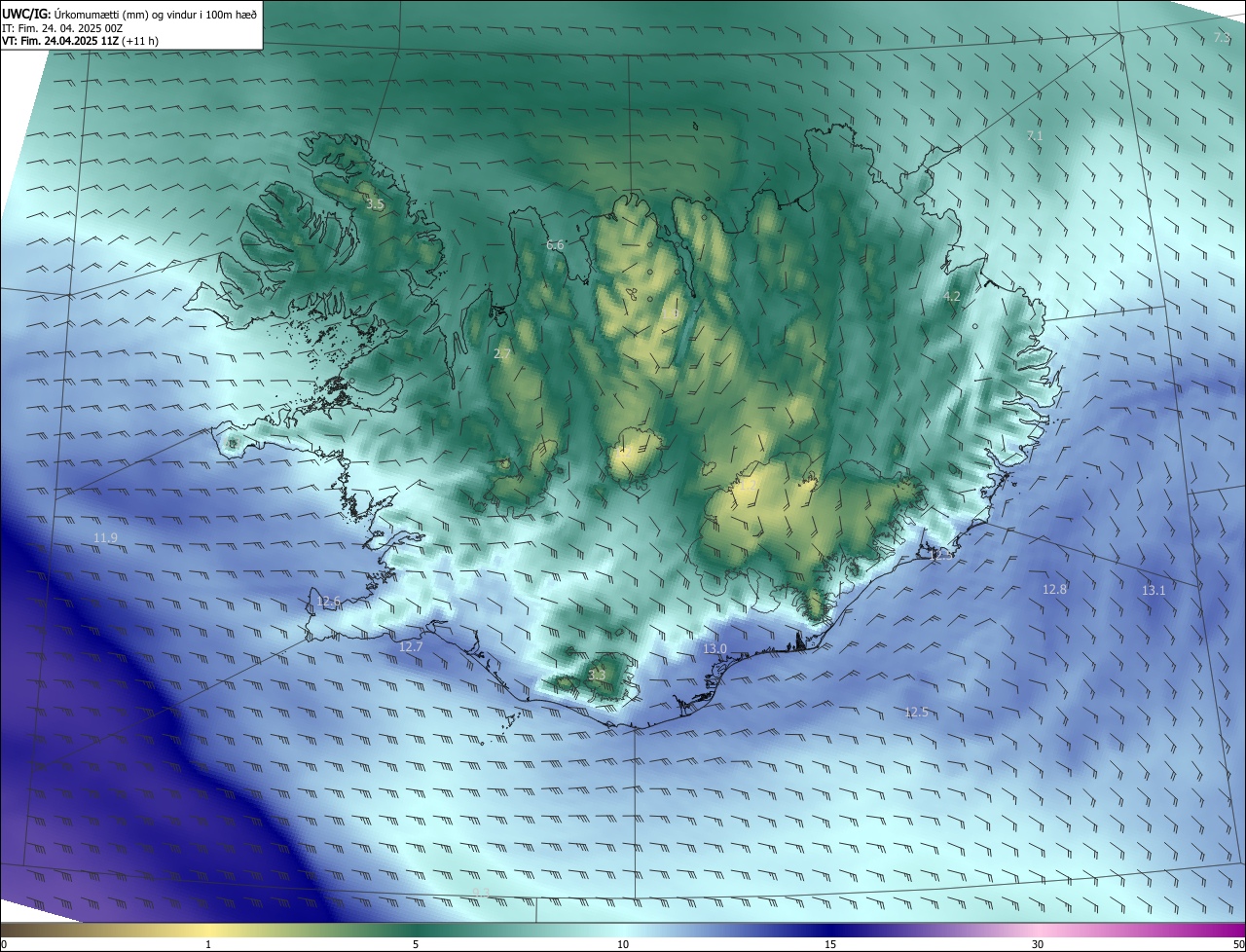The width and height of the screenshot is (1246, 952).
Task: Click the precipitation color scale bar
Action: coord(623,931)
